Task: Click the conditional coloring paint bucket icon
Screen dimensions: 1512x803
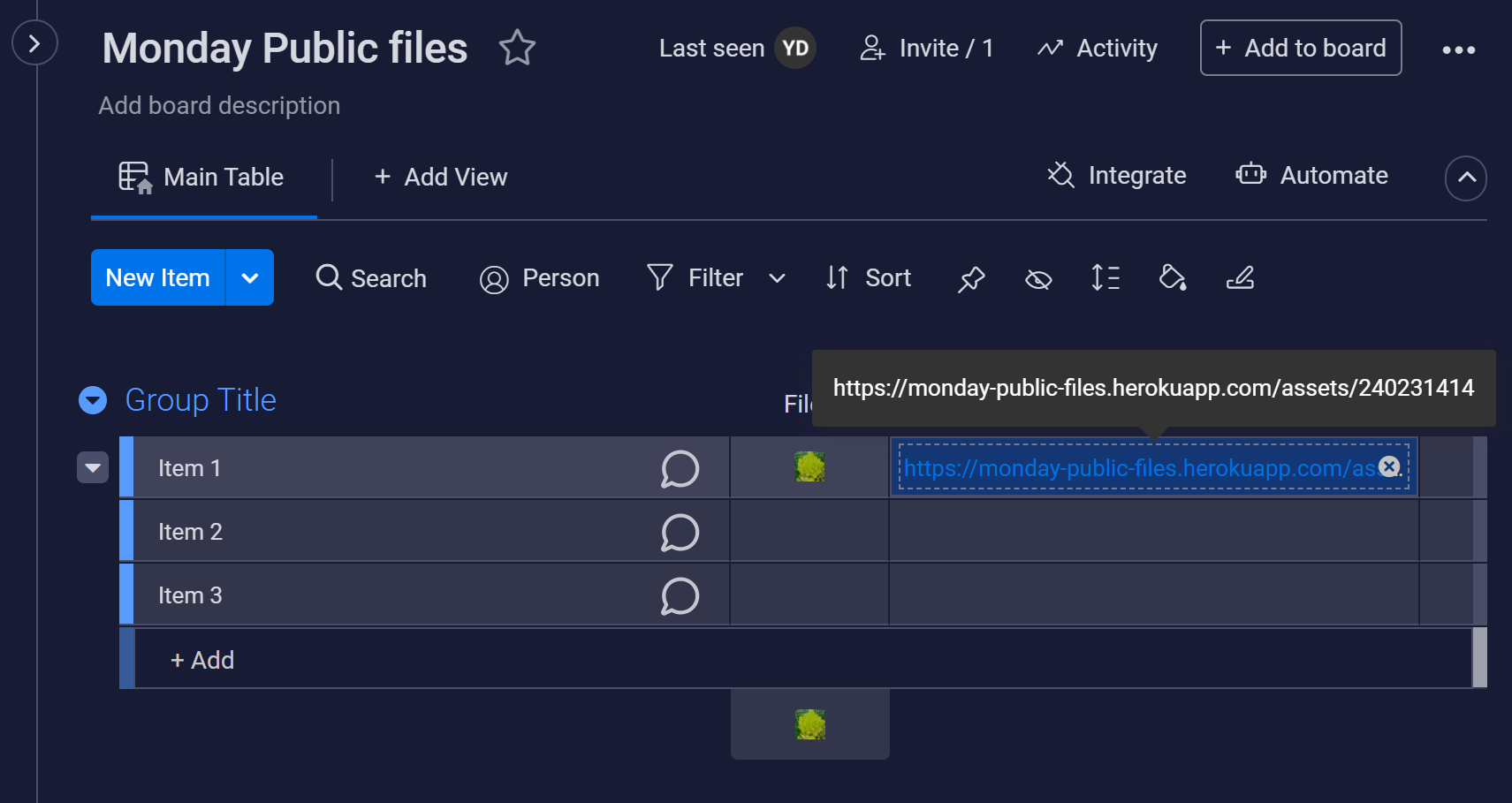Action: coord(1173,278)
